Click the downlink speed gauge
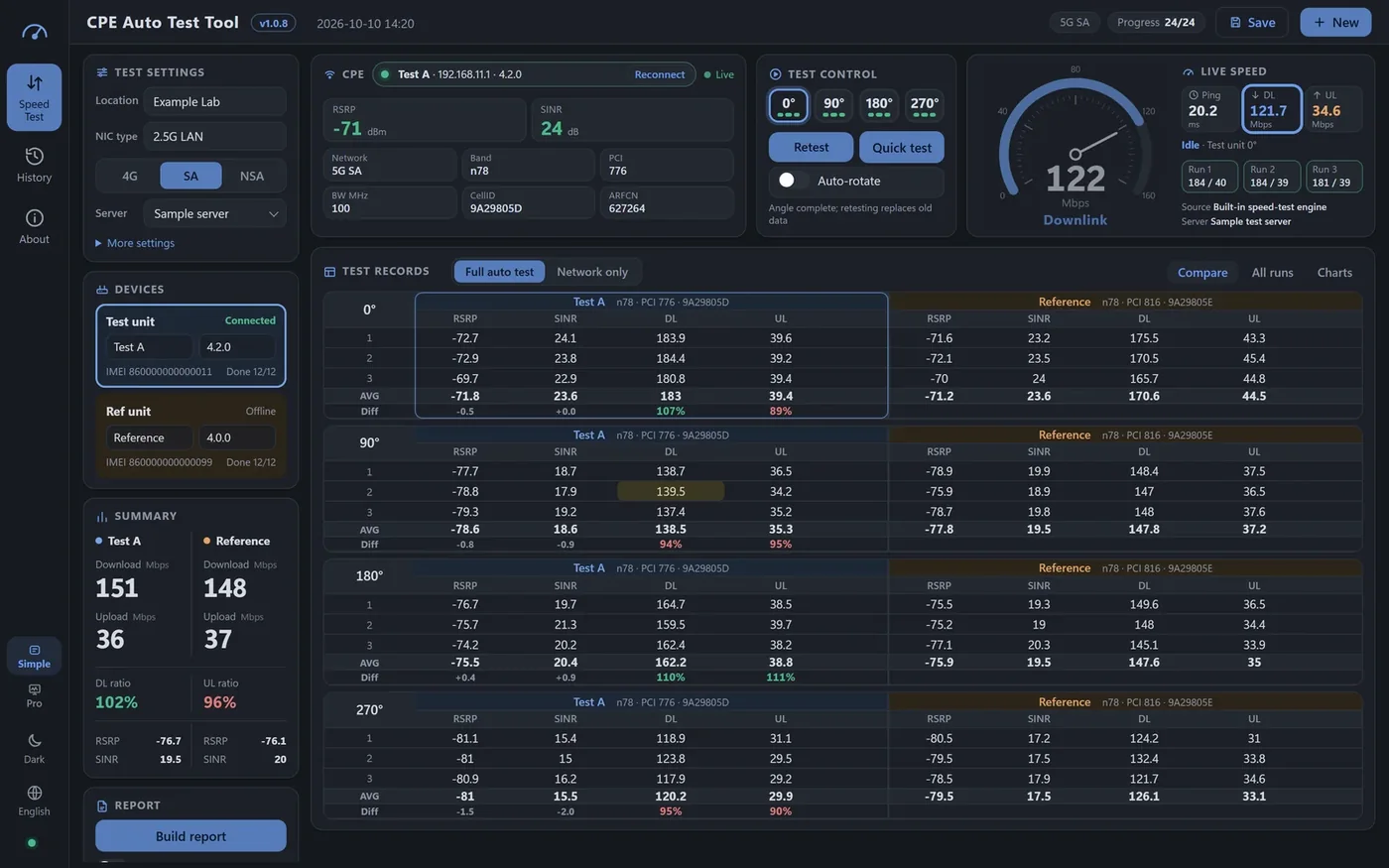This screenshot has height=868, width=1389. pos(1075,149)
